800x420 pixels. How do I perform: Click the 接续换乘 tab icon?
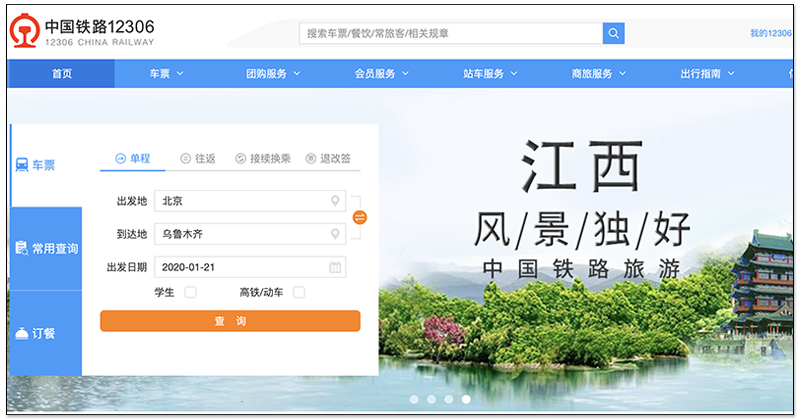pos(240,159)
